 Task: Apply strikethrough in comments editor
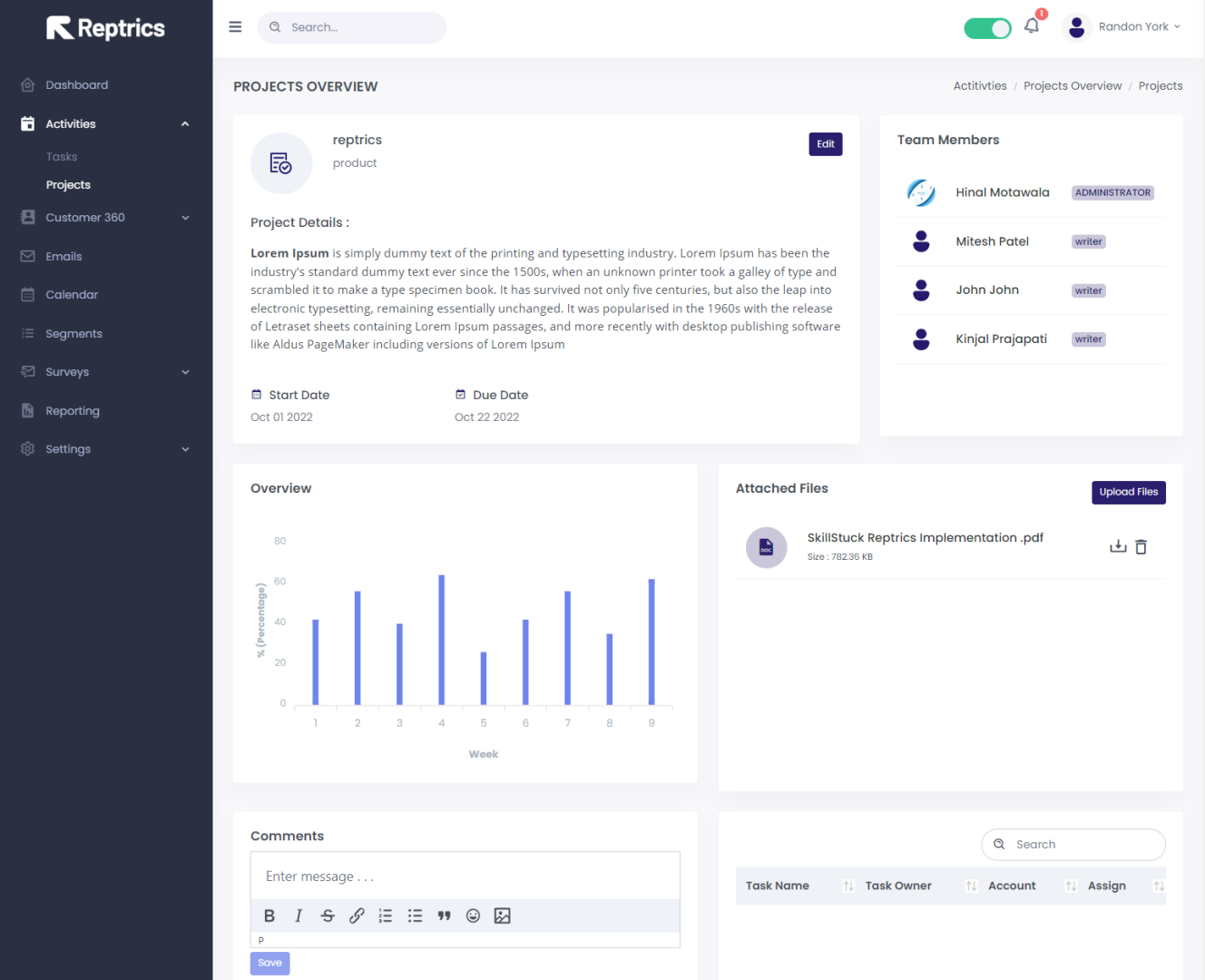click(328, 916)
